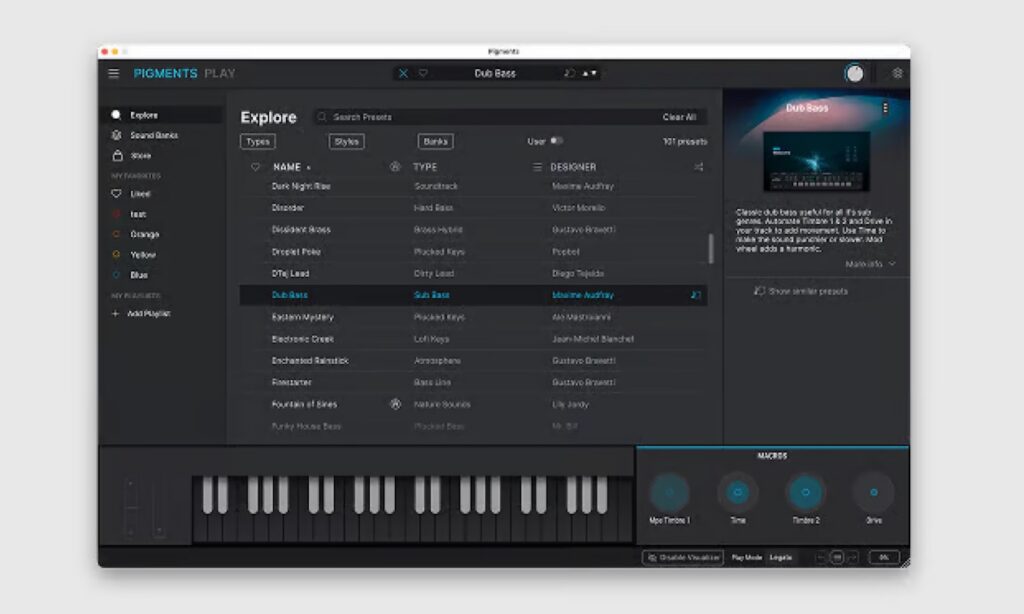Image resolution: width=1024 pixels, height=614 pixels.
Task: Click the Dub Bass preview thumbnail image
Action: point(816,161)
